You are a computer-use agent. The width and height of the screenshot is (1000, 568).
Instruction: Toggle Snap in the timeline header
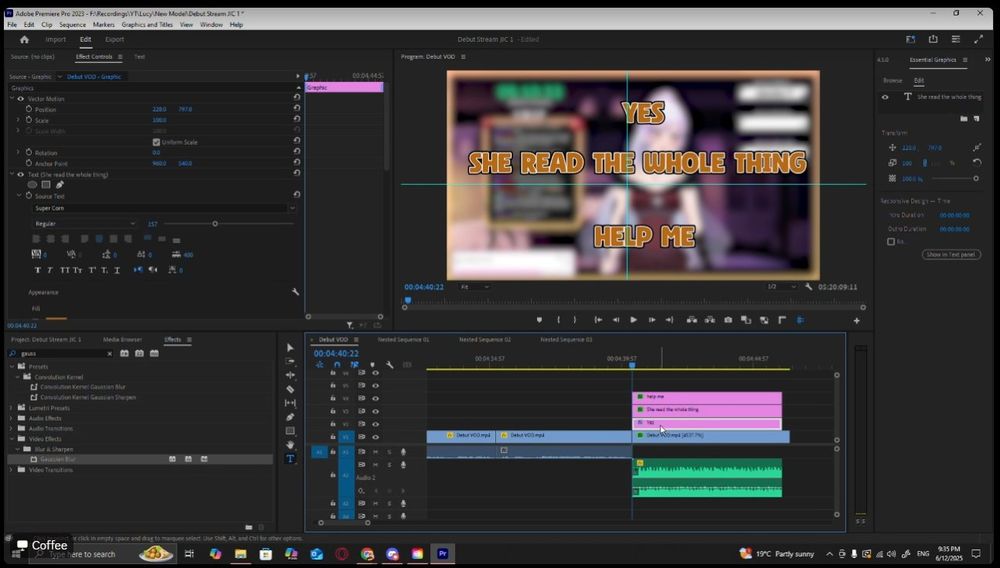click(337, 365)
